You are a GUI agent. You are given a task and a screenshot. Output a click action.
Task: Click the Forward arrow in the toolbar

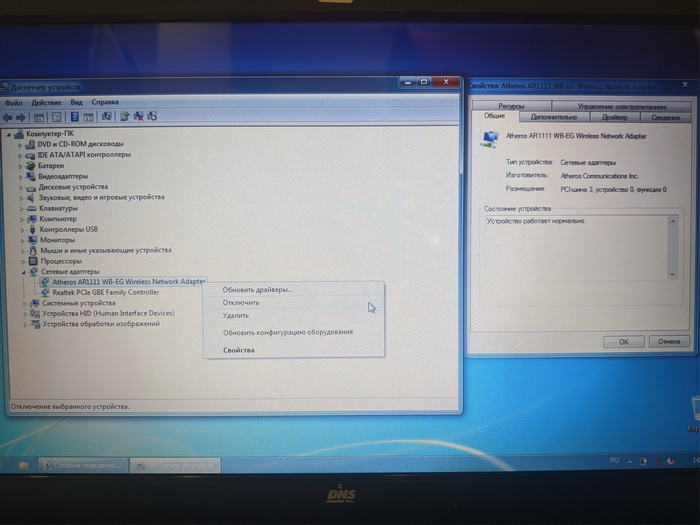21,116
